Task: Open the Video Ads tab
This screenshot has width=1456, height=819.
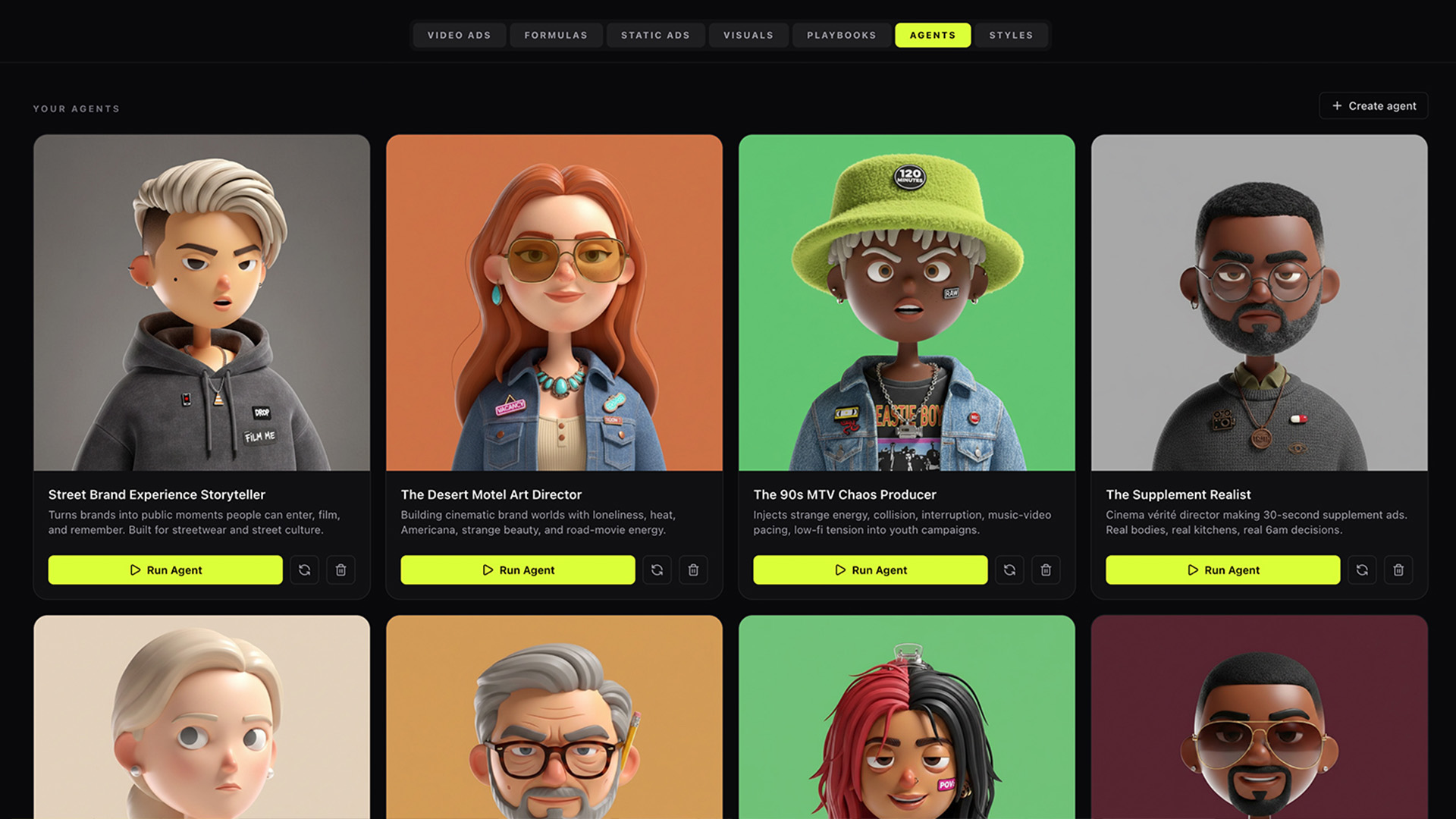Action: [x=459, y=35]
